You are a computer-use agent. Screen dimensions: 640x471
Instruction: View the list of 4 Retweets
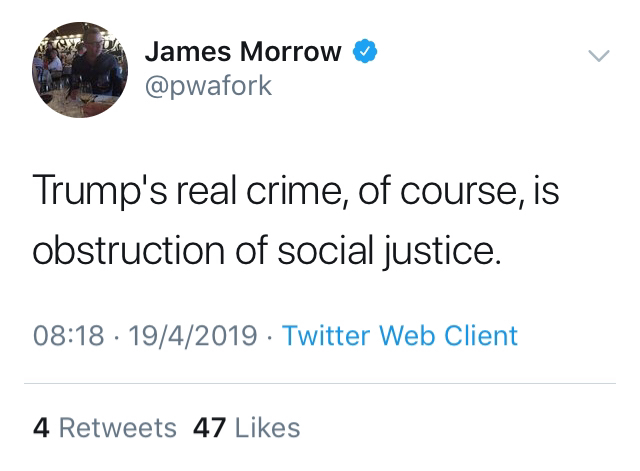click(105, 428)
